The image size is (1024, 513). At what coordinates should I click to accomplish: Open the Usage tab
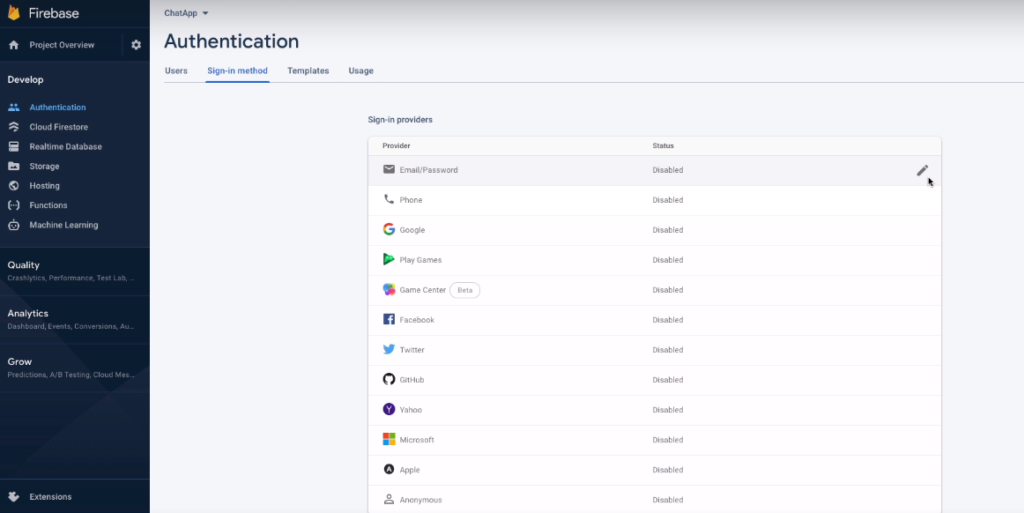click(x=361, y=71)
